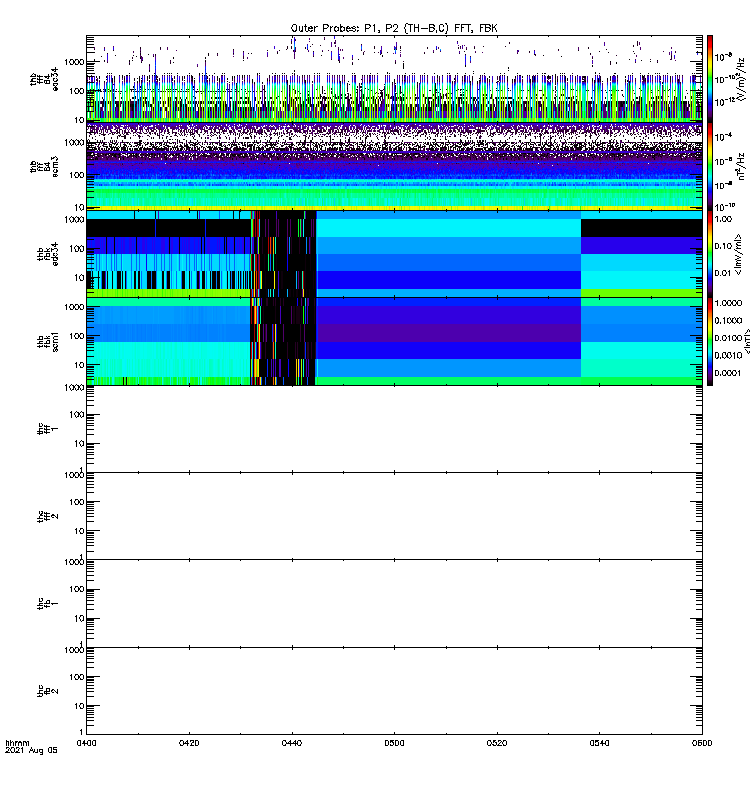The height and width of the screenshot is (800, 750).
Task: Click the <|nT|> color bar
Action: (x=710, y=341)
